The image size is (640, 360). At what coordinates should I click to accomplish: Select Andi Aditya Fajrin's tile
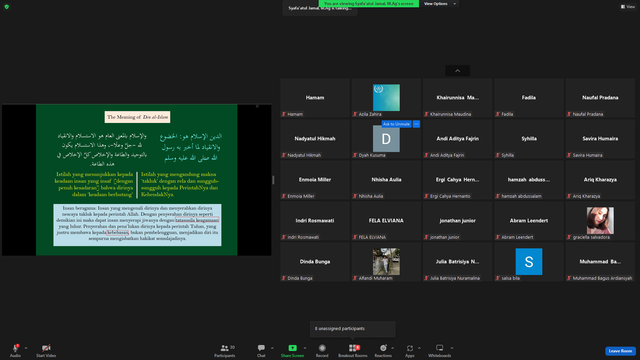pyautogui.click(x=457, y=139)
